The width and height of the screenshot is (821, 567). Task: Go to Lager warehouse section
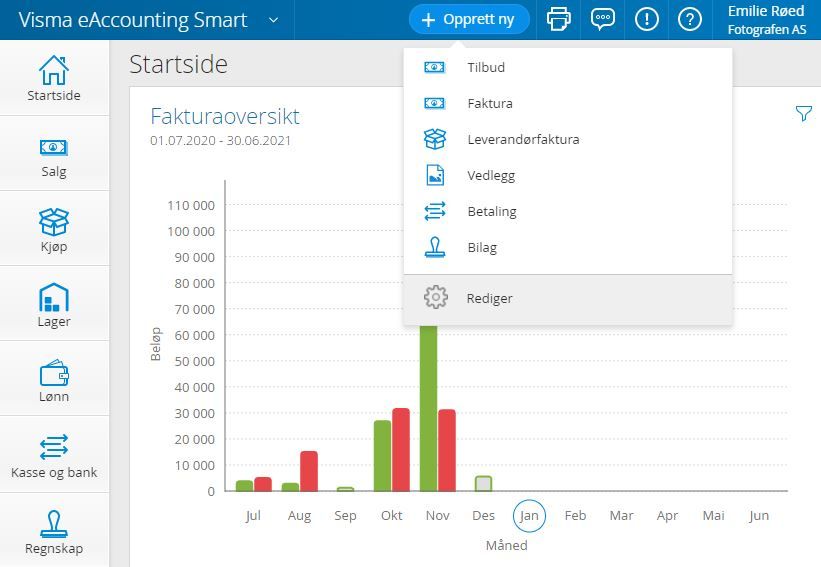(54, 304)
